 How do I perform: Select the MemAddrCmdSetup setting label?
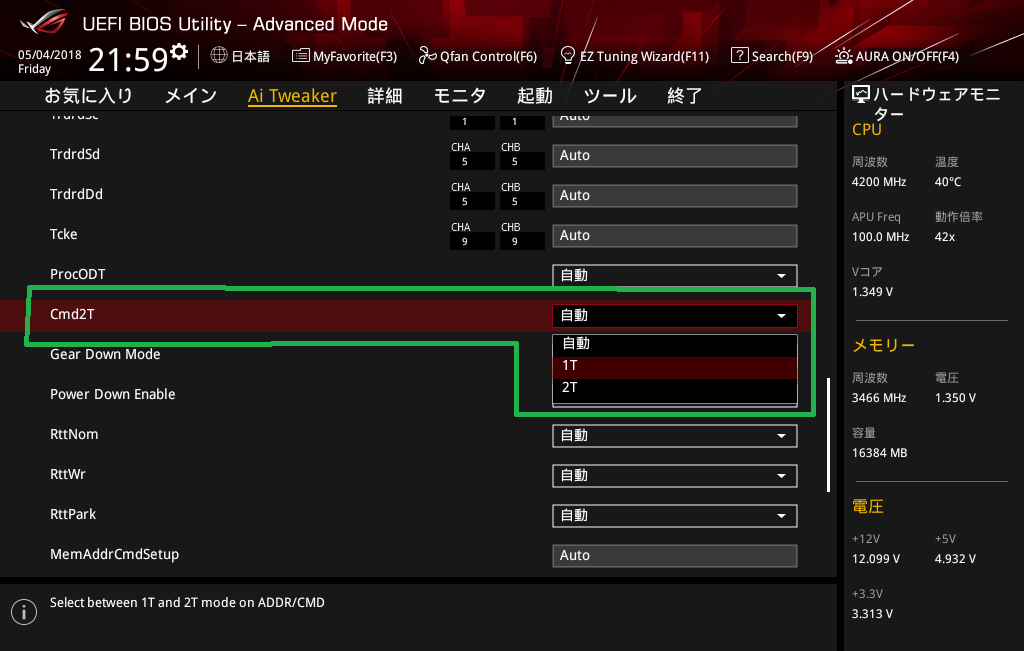pos(114,554)
